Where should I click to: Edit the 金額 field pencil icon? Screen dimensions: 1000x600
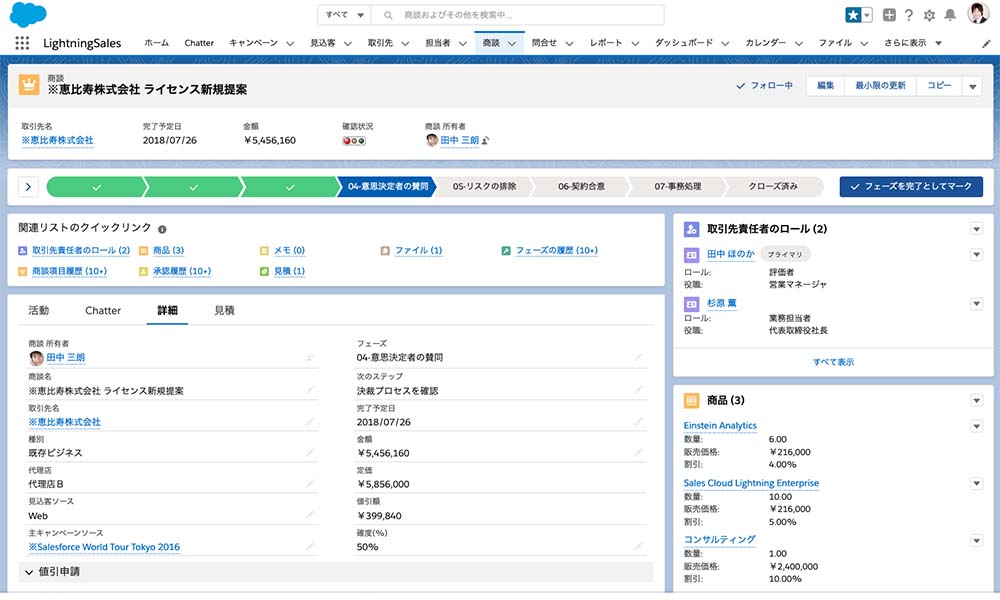[638, 453]
